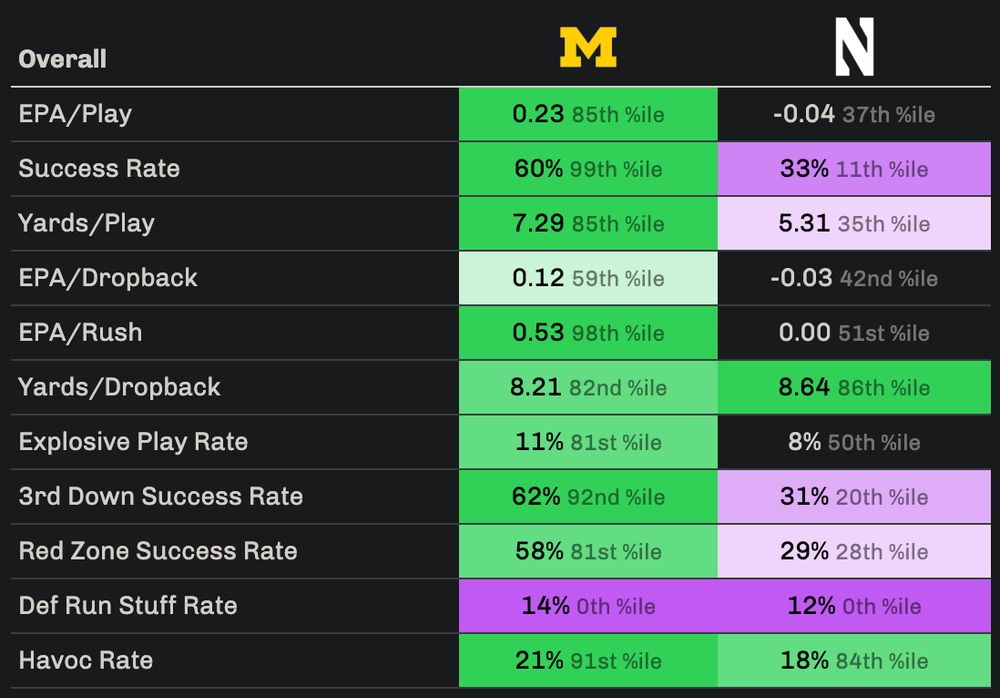Select Michigan's 62% 3rd Down cell
The image size is (1000, 698).
(588, 496)
